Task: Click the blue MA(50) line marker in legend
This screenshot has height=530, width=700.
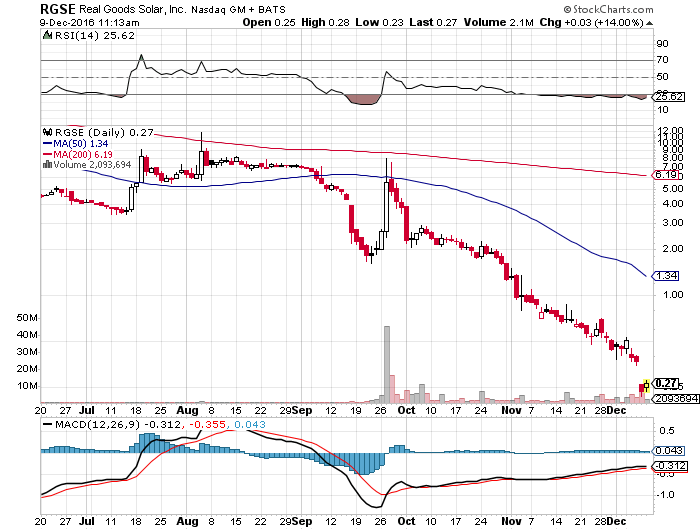Action: (x=46, y=142)
